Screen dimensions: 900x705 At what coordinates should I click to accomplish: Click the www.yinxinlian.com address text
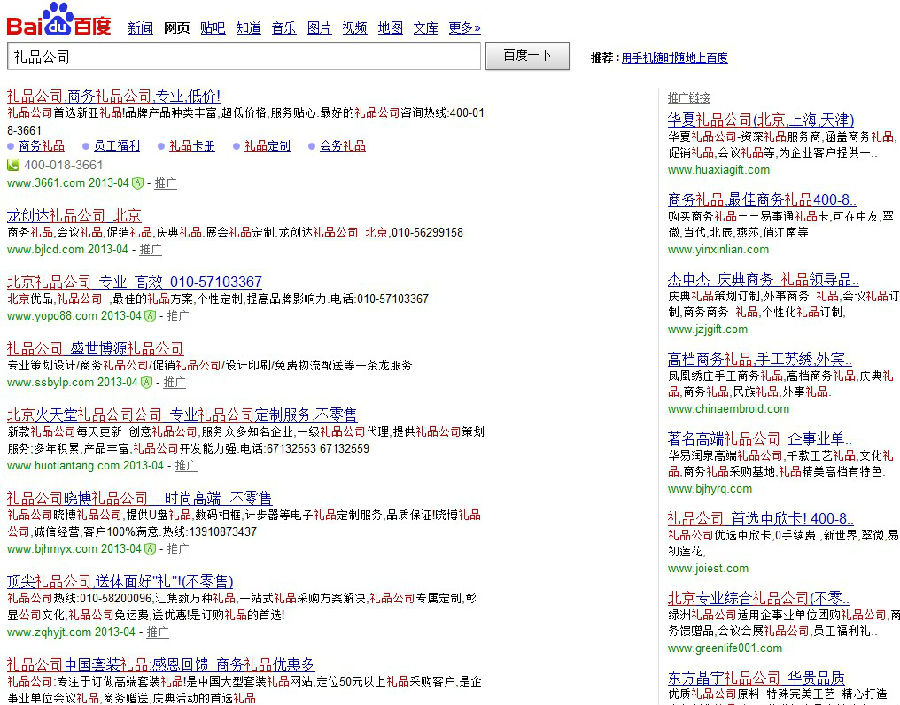tap(719, 250)
